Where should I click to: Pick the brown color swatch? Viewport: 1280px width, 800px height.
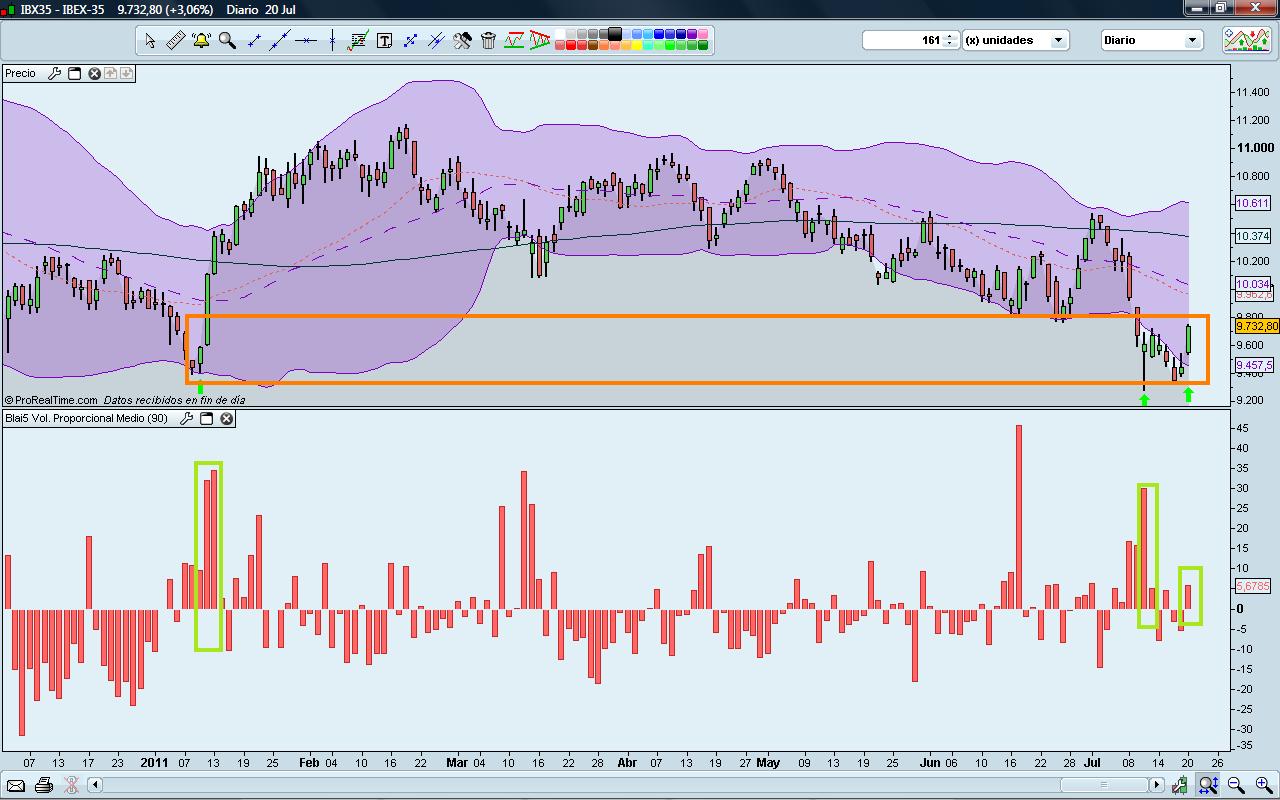point(593,45)
